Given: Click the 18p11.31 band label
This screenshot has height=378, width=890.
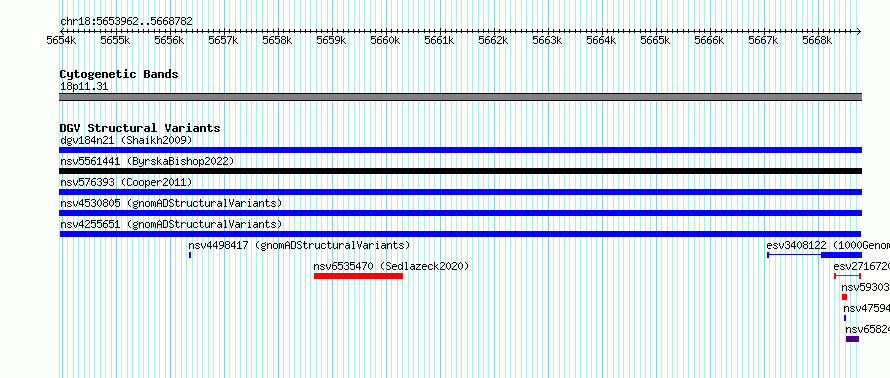Looking at the screenshot, I should point(84,87).
